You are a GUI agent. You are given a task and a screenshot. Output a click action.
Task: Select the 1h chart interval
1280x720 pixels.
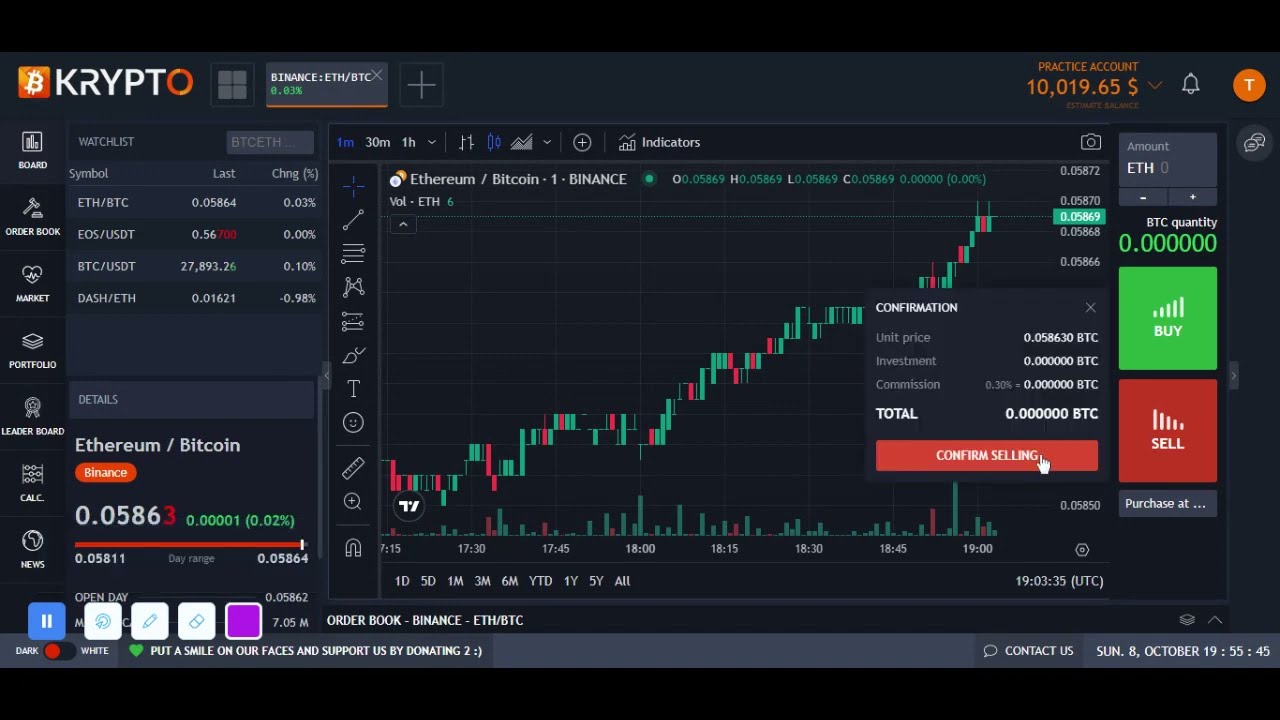point(408,142)
